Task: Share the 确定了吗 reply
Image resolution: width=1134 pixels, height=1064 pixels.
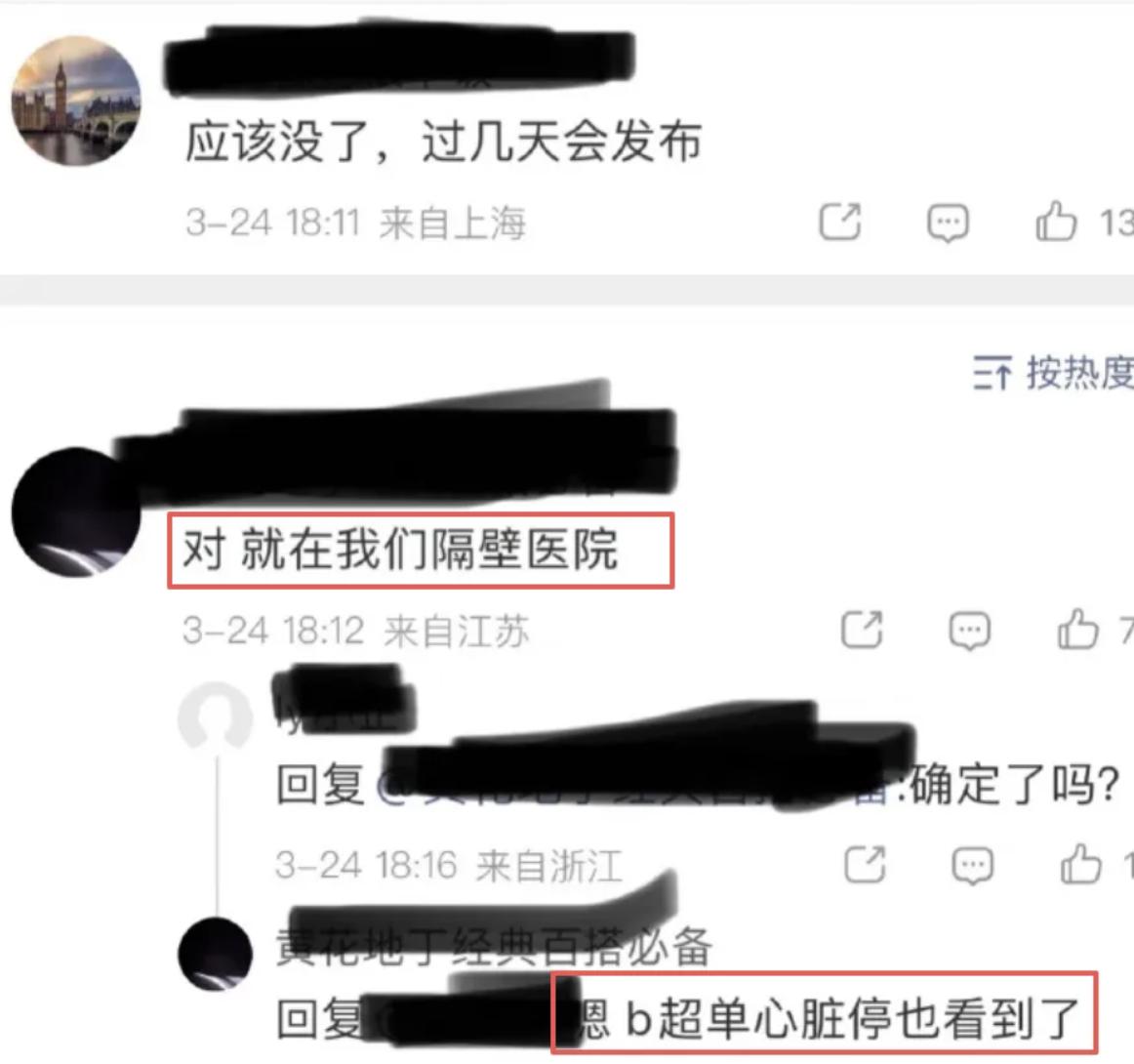Action: (x=865, y=864)
